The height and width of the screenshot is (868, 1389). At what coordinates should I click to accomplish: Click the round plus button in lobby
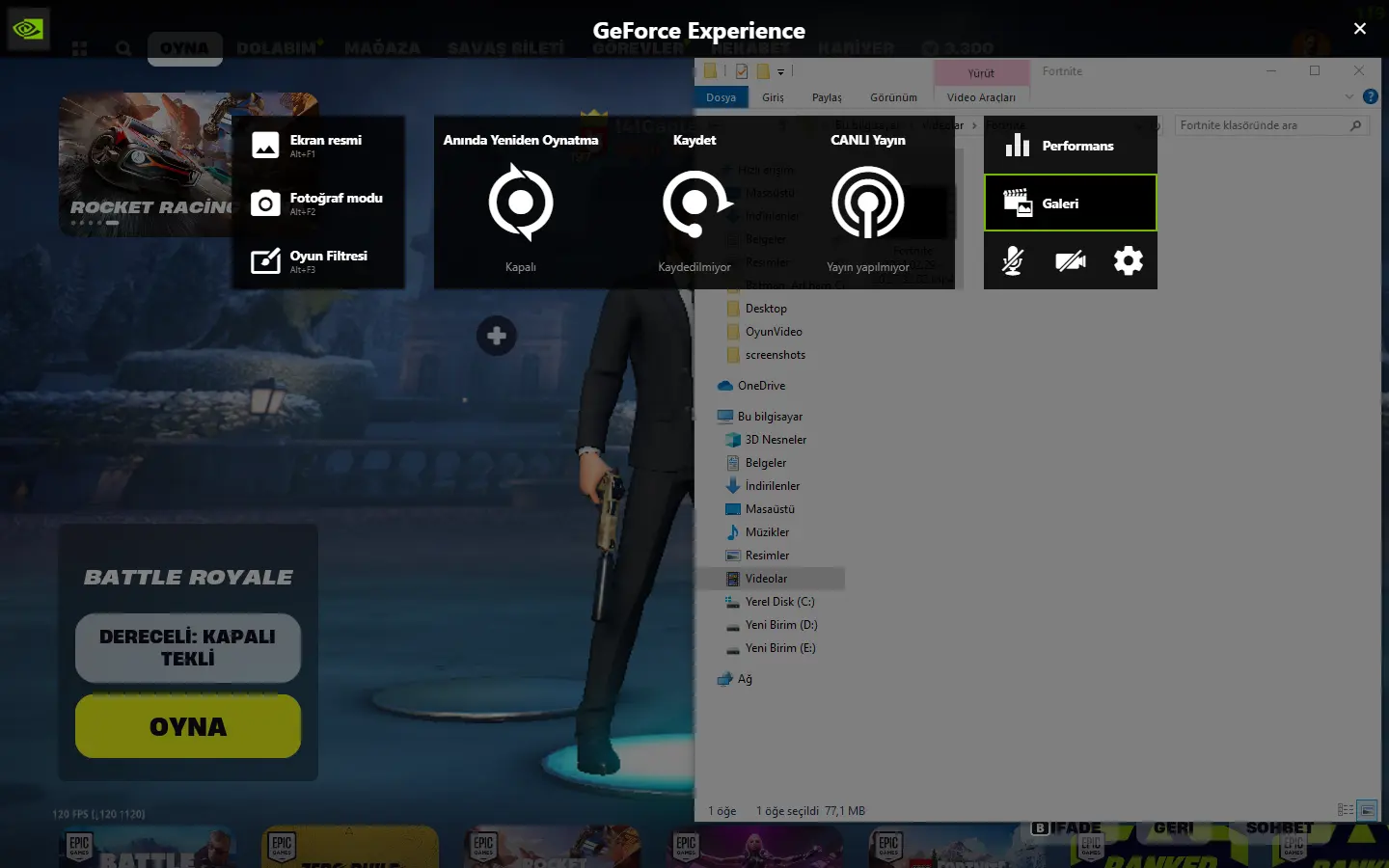click(x=497, y=336)
